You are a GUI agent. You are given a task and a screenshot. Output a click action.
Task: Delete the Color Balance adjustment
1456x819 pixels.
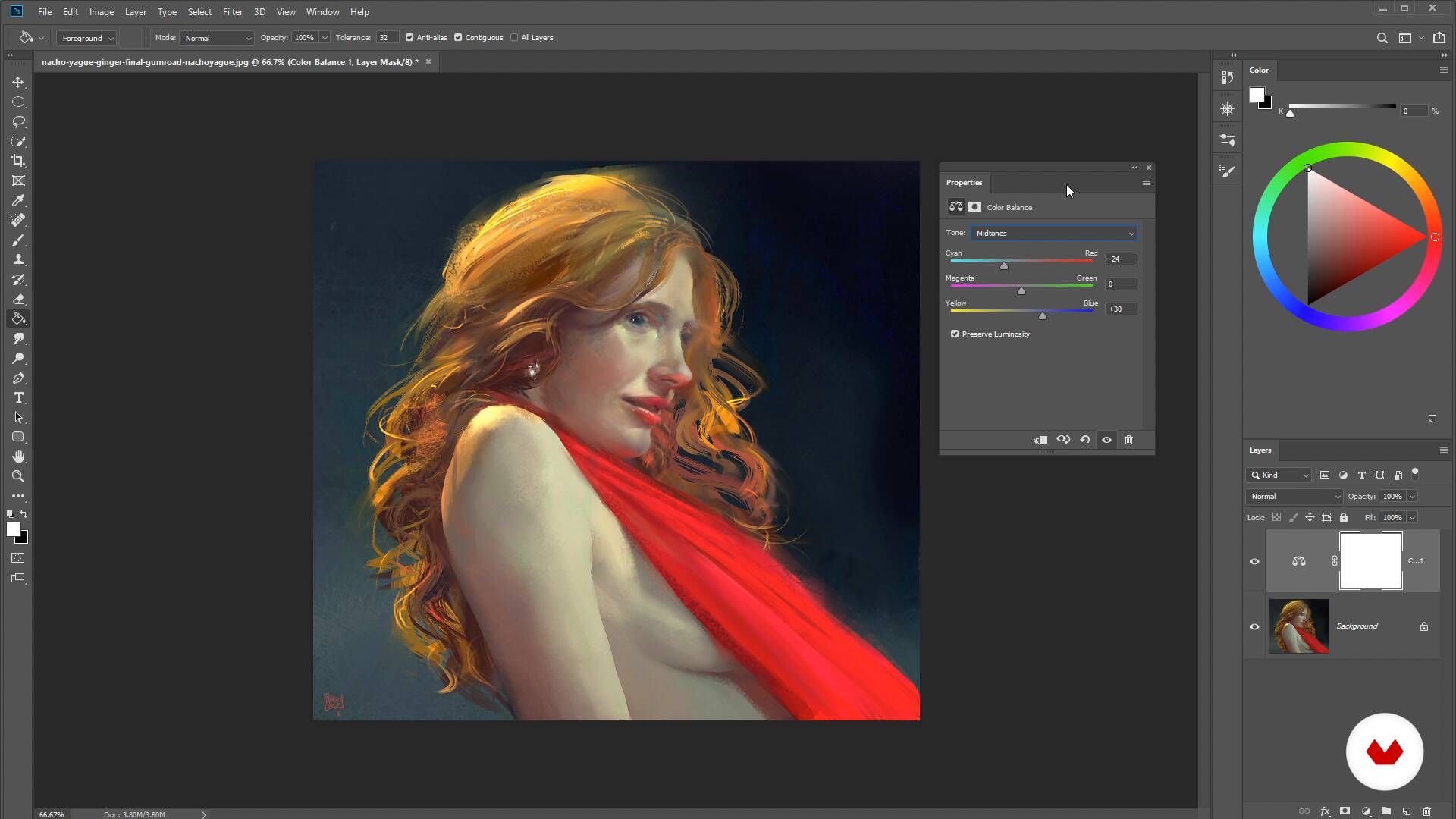tap(1128, 440)
